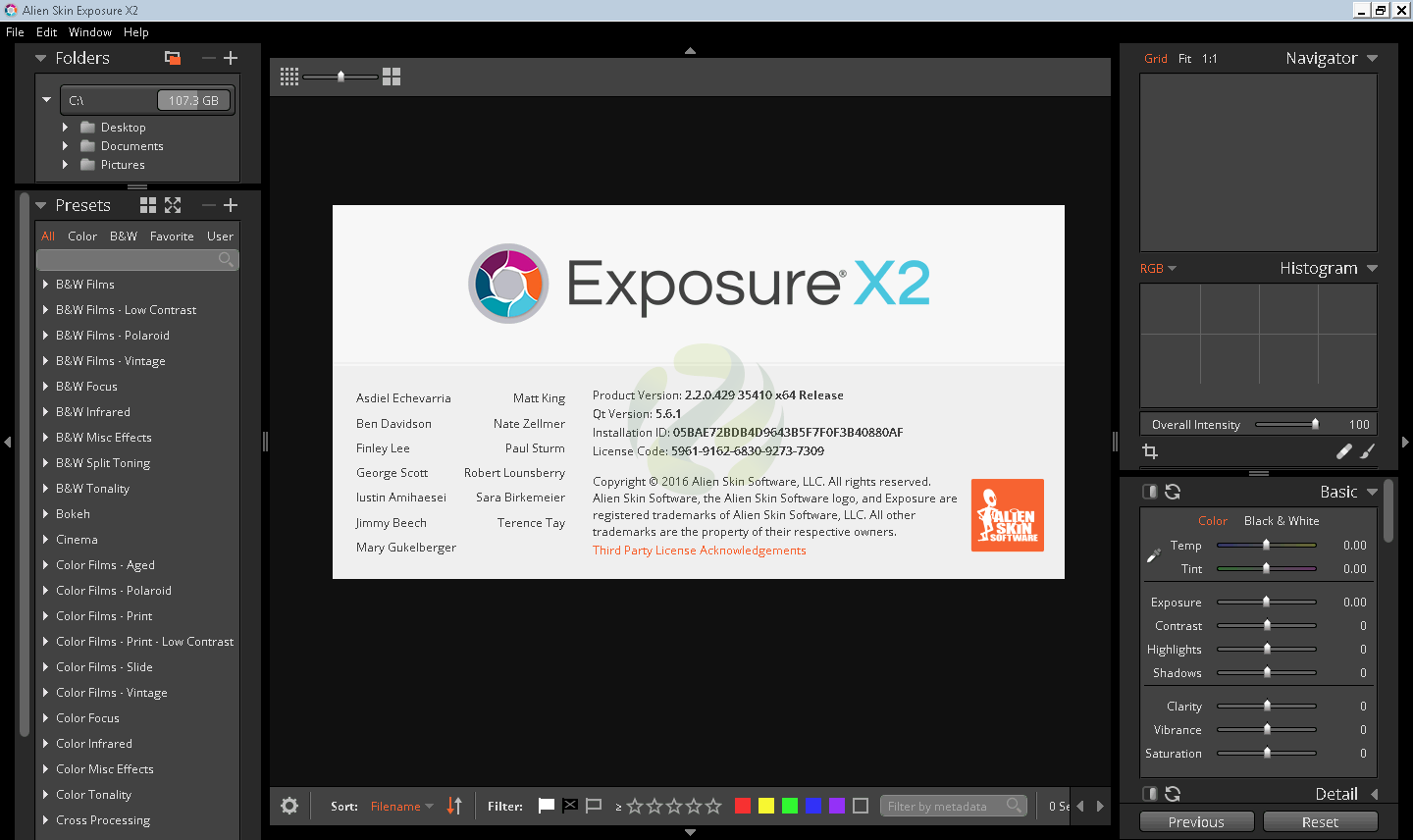Reset Detail panel with circular arrows icon
The width and height of the screenshot is (1413, 840).
pyautogui.click(x=1173, y=794)
